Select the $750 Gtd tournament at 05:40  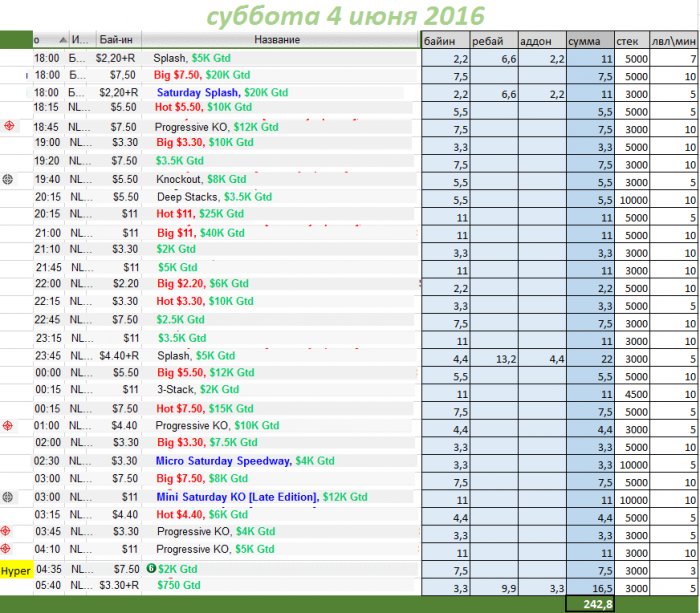(179, 585)
